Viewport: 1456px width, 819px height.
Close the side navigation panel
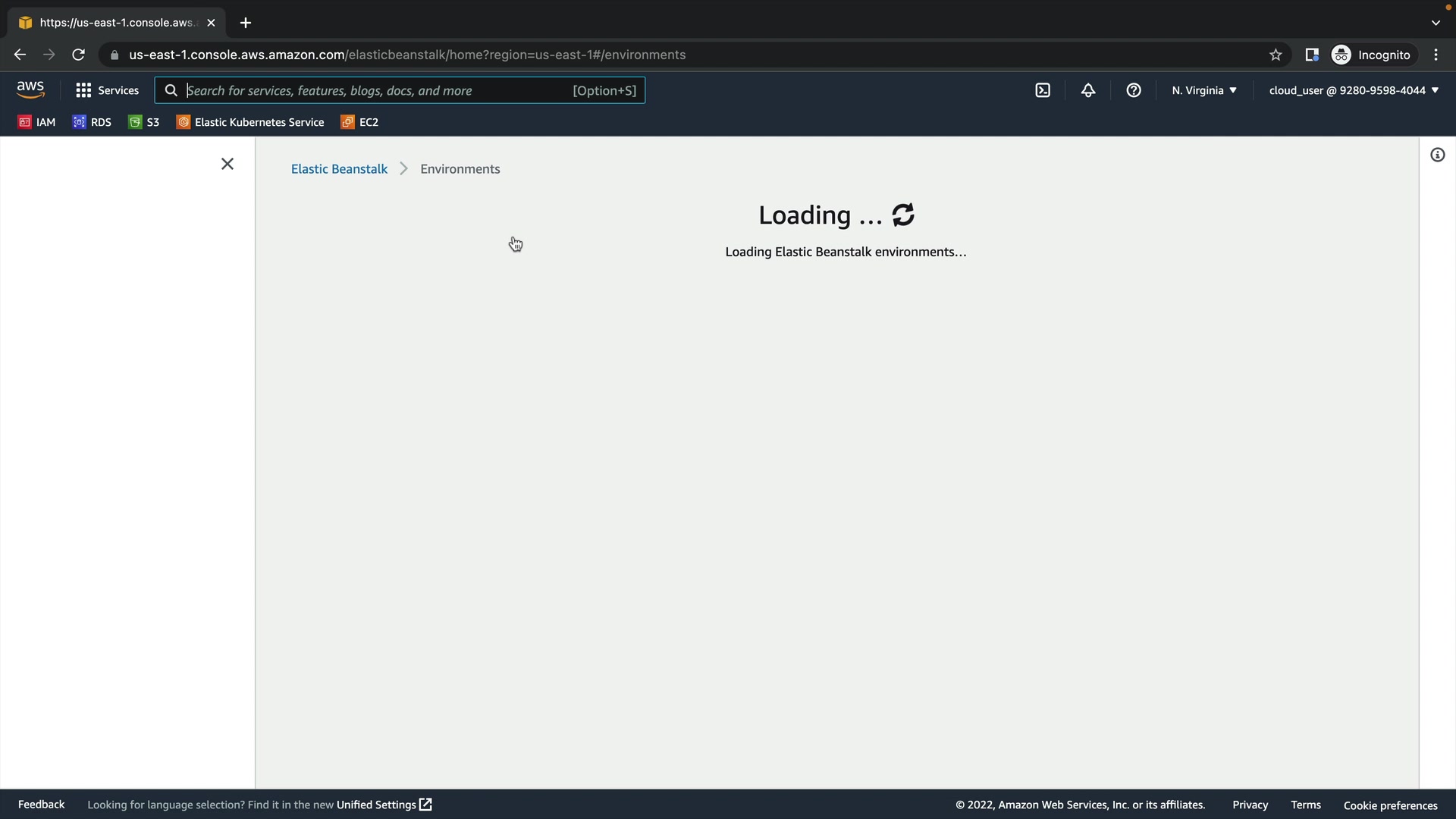(227, 164)
